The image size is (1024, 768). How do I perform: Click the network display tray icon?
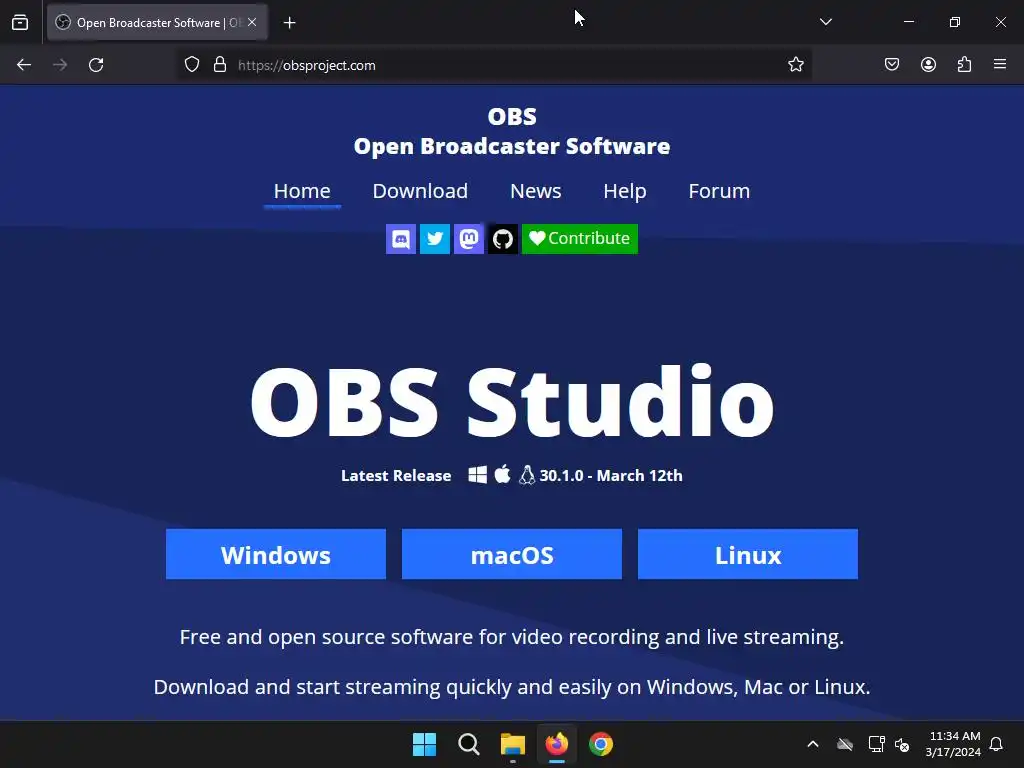(876, 744)
